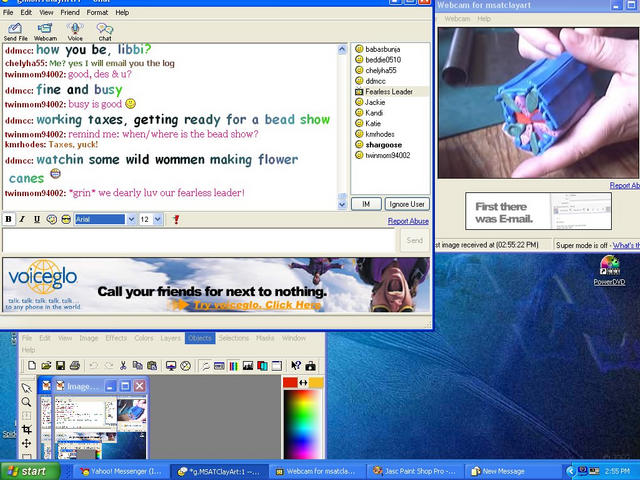Select the red foreground color swatch
The width and height of the screenshot is (640, 480).
[290, 382]
